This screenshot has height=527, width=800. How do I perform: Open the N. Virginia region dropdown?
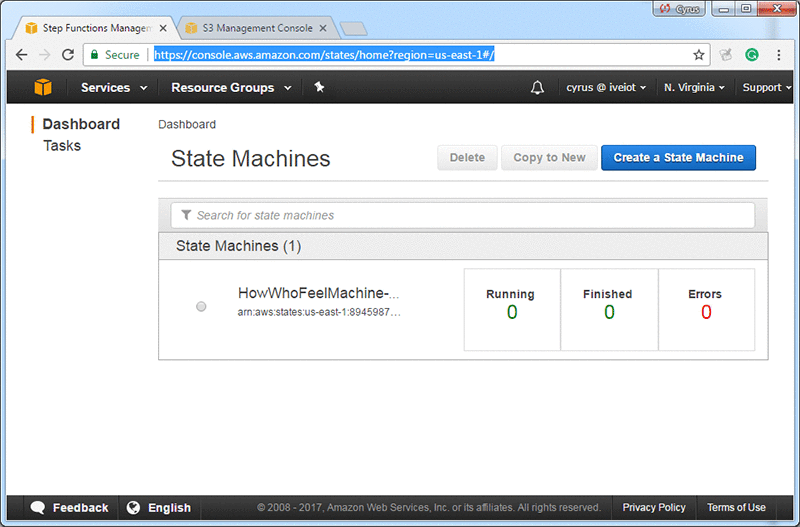[x=694, y=88]
